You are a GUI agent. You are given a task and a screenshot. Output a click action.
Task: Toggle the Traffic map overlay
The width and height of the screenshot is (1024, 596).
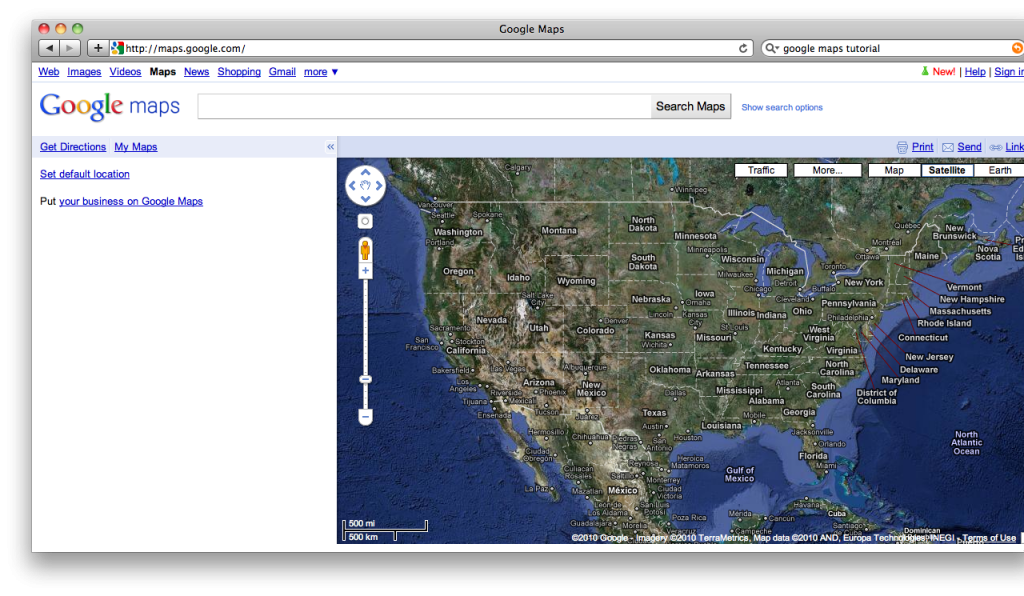[761, 170]
